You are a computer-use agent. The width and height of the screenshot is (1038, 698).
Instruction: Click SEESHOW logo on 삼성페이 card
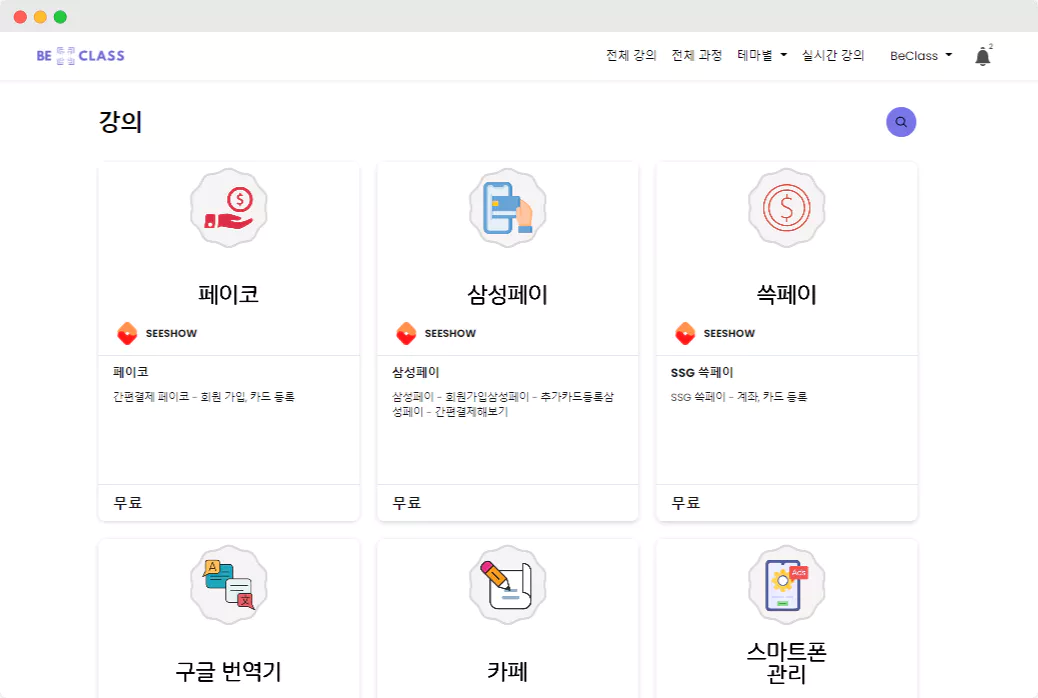[x=406, y=333]
